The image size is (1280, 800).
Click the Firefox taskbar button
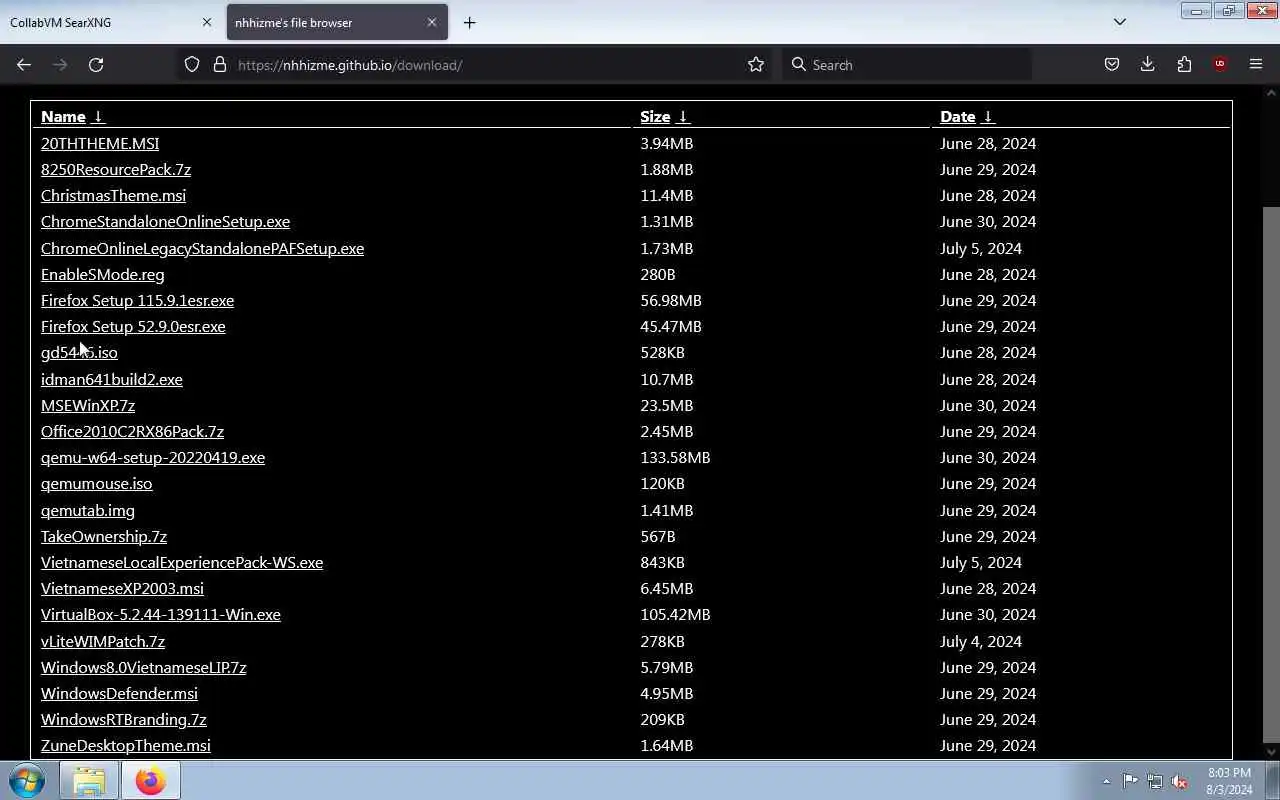tap(151, 781)
